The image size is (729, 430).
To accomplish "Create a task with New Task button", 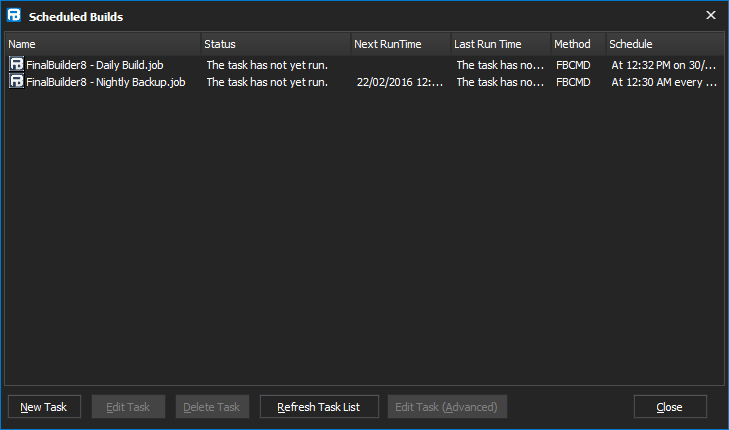I will pos(44,407).
